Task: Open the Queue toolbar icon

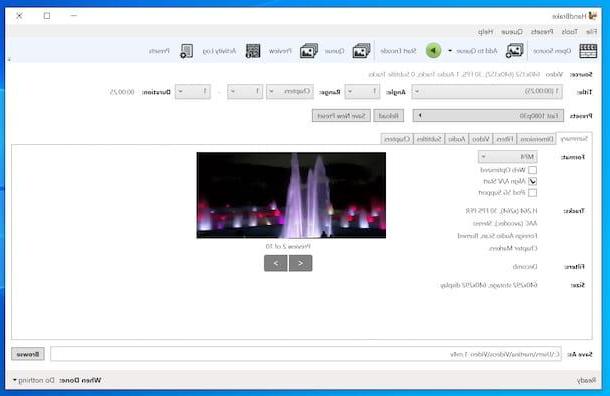Action: [x=361, y=51]
